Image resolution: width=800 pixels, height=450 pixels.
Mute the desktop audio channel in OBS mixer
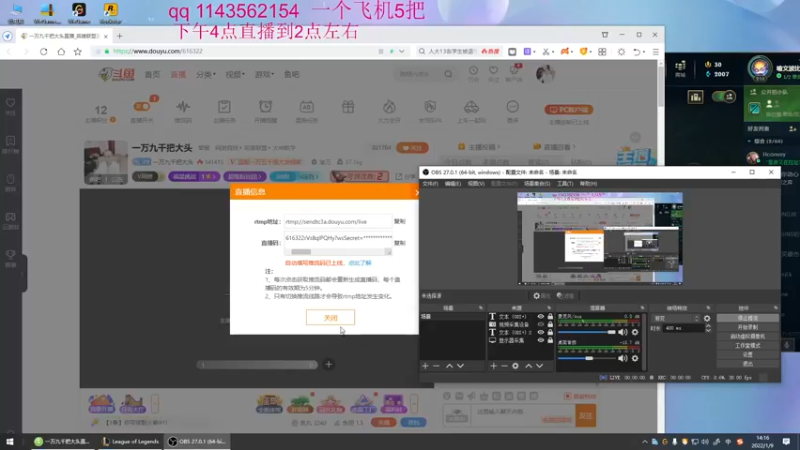tap(622, 358)
